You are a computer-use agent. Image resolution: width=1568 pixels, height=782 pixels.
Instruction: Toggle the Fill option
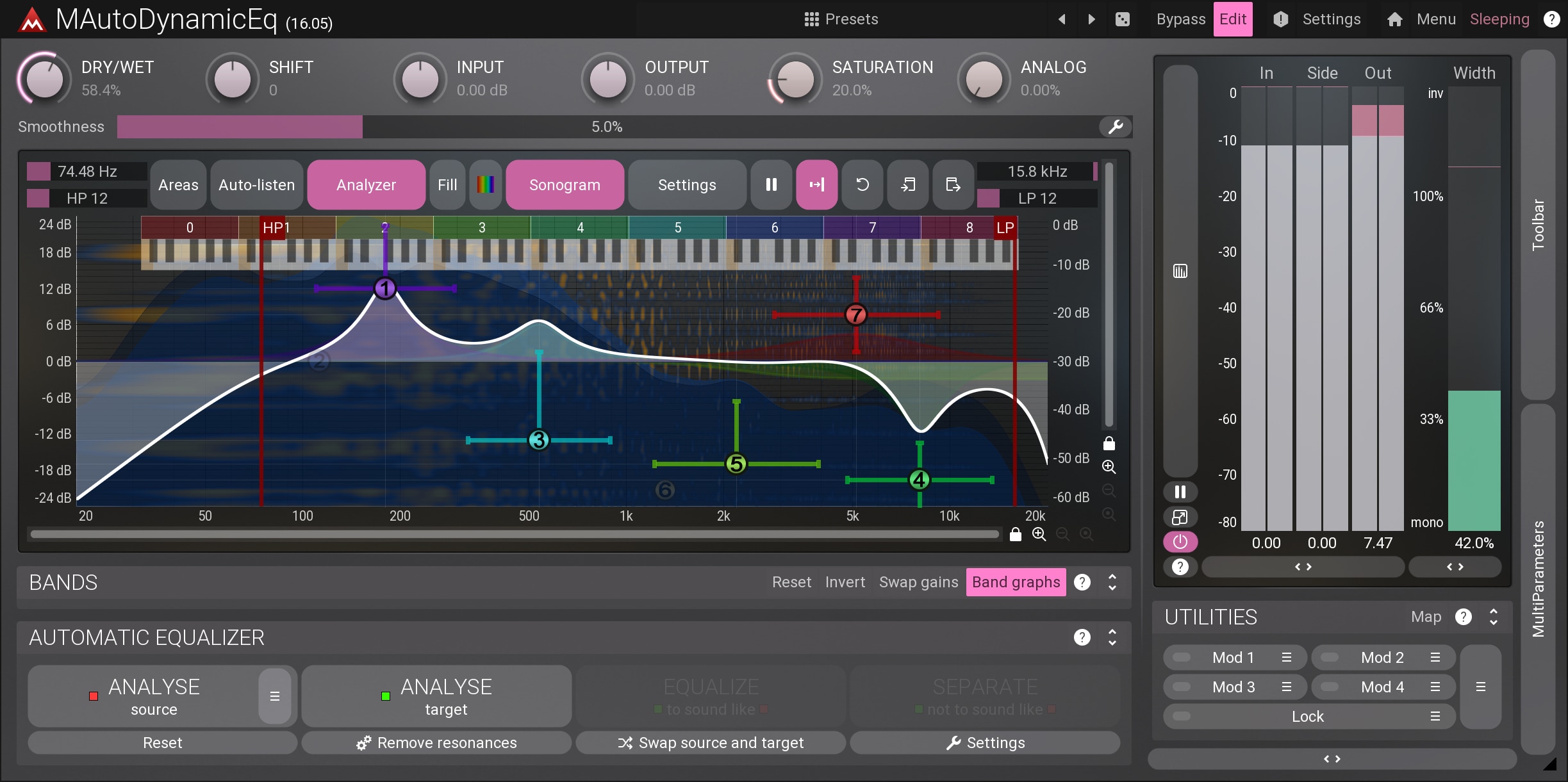[447, 185]
